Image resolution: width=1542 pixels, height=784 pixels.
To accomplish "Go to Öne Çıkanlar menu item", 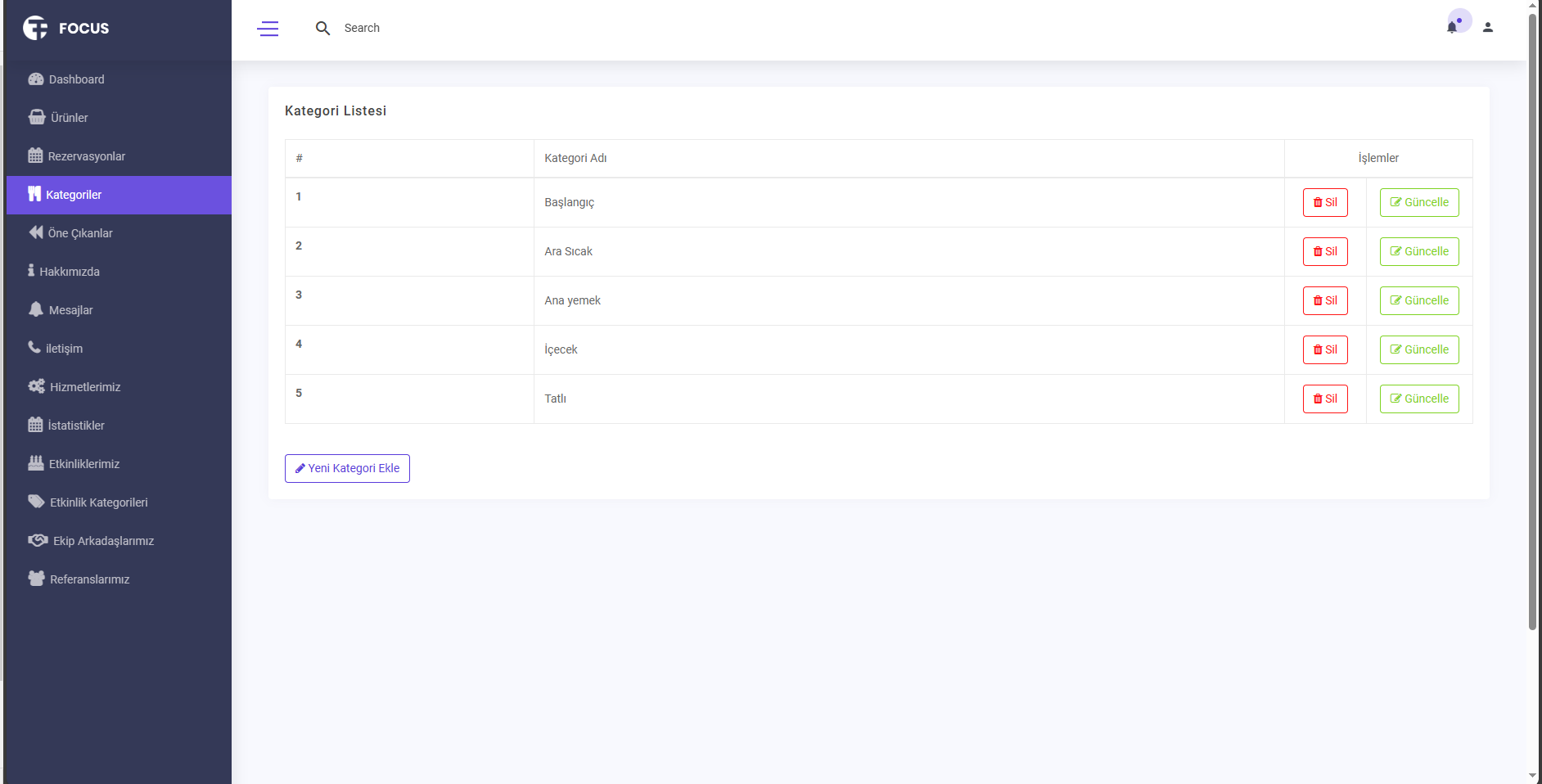I will pyautogui.click(x=79, y=233).
